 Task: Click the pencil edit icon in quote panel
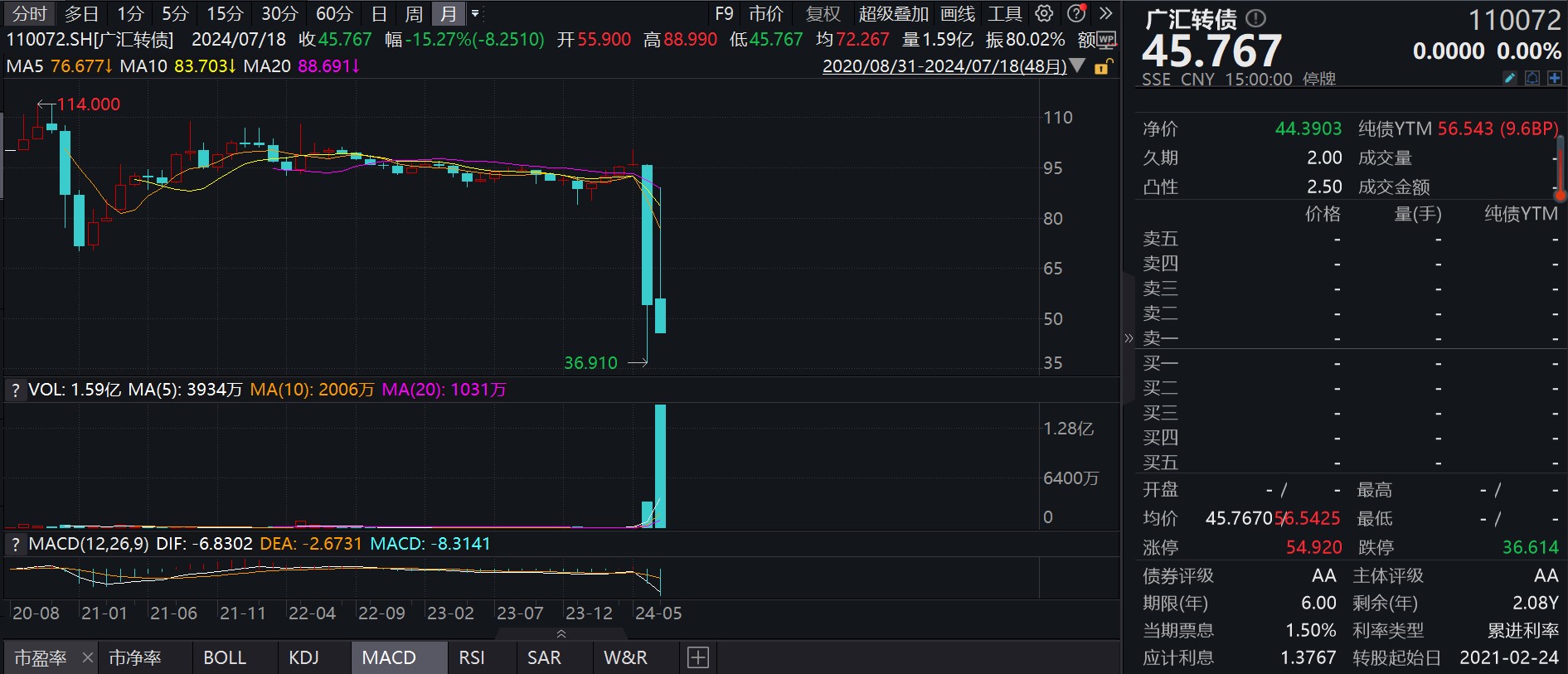click(x=1510, y=78)
